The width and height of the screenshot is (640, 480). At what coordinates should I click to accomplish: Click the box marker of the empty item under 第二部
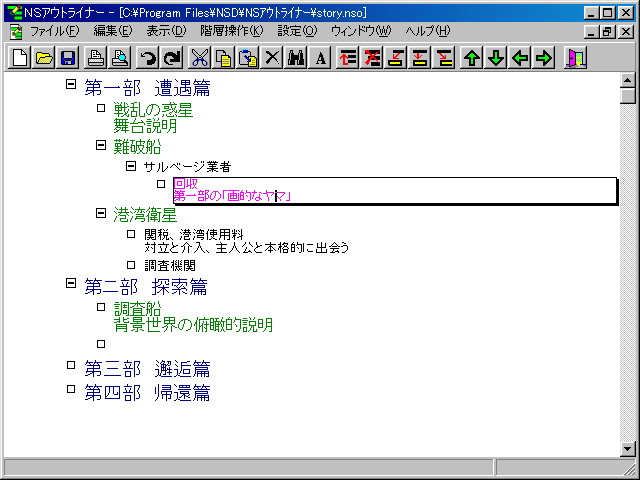point(101,344)
